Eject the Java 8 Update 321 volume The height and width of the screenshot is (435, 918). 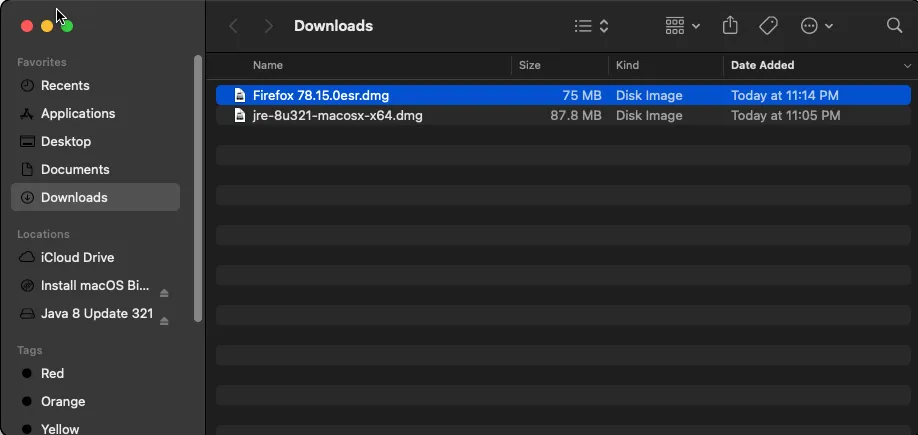pos(165,321)
